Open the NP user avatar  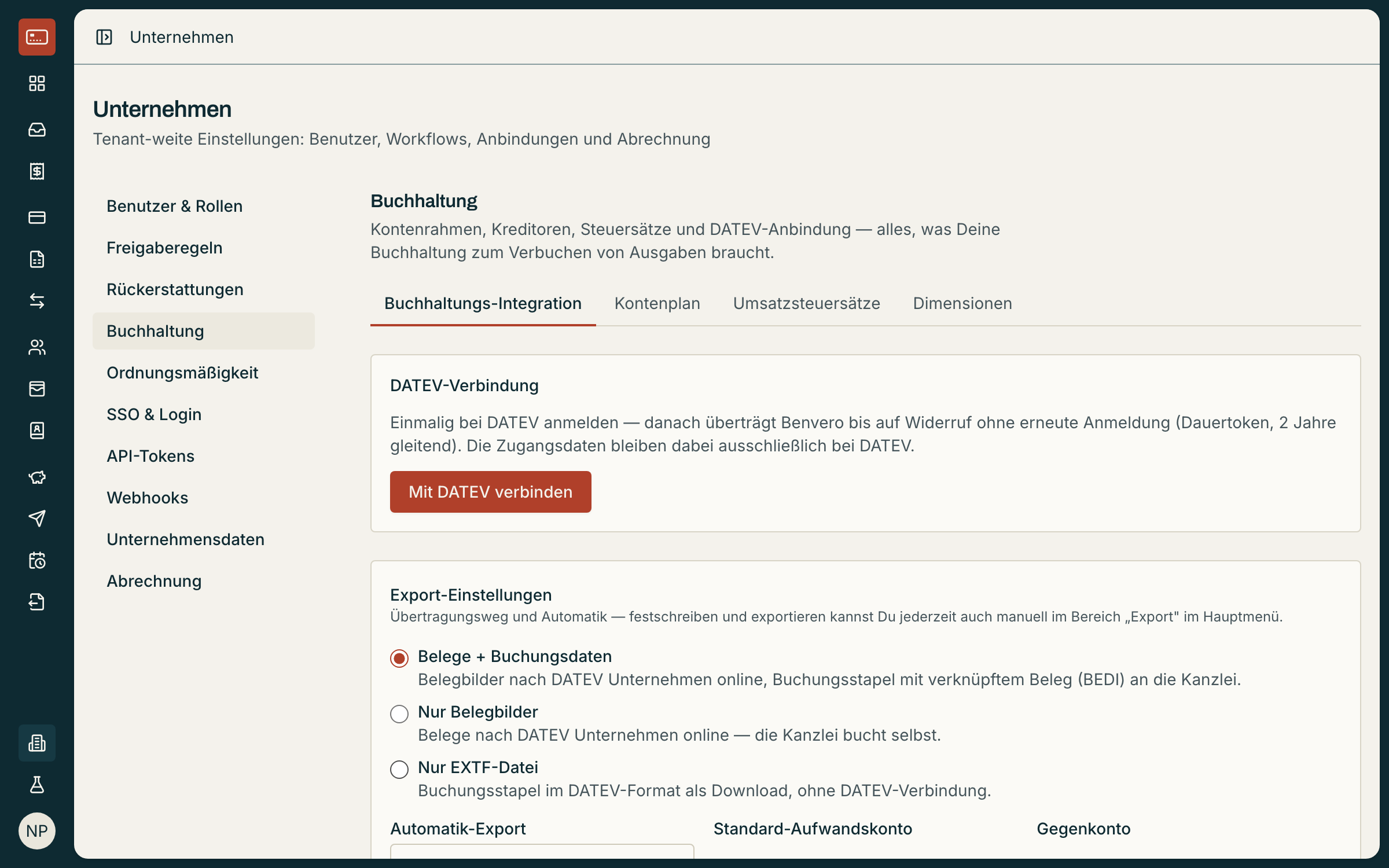click(37, 831)
